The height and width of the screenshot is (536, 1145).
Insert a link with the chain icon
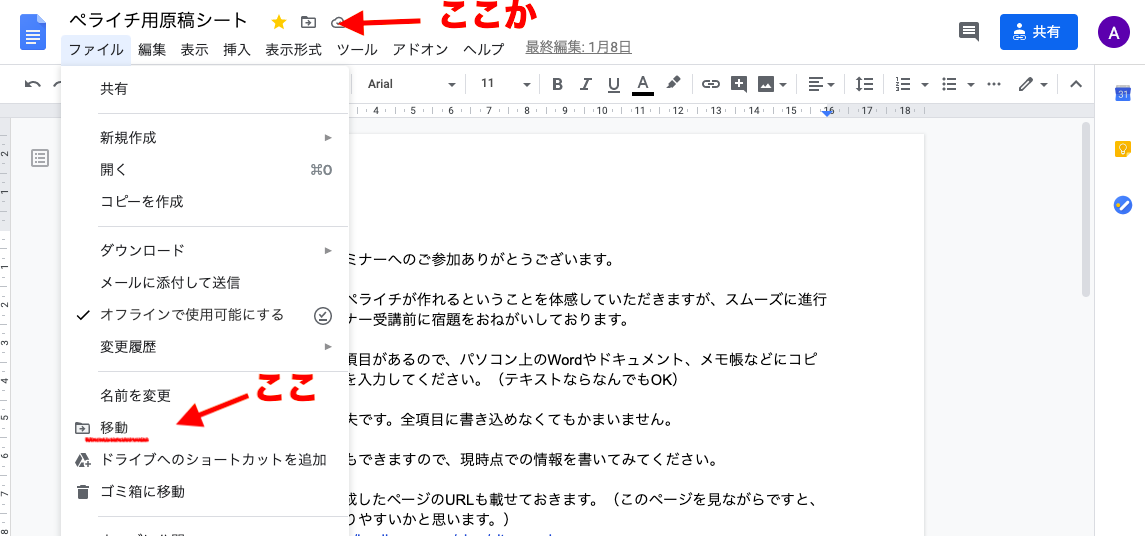711,84
